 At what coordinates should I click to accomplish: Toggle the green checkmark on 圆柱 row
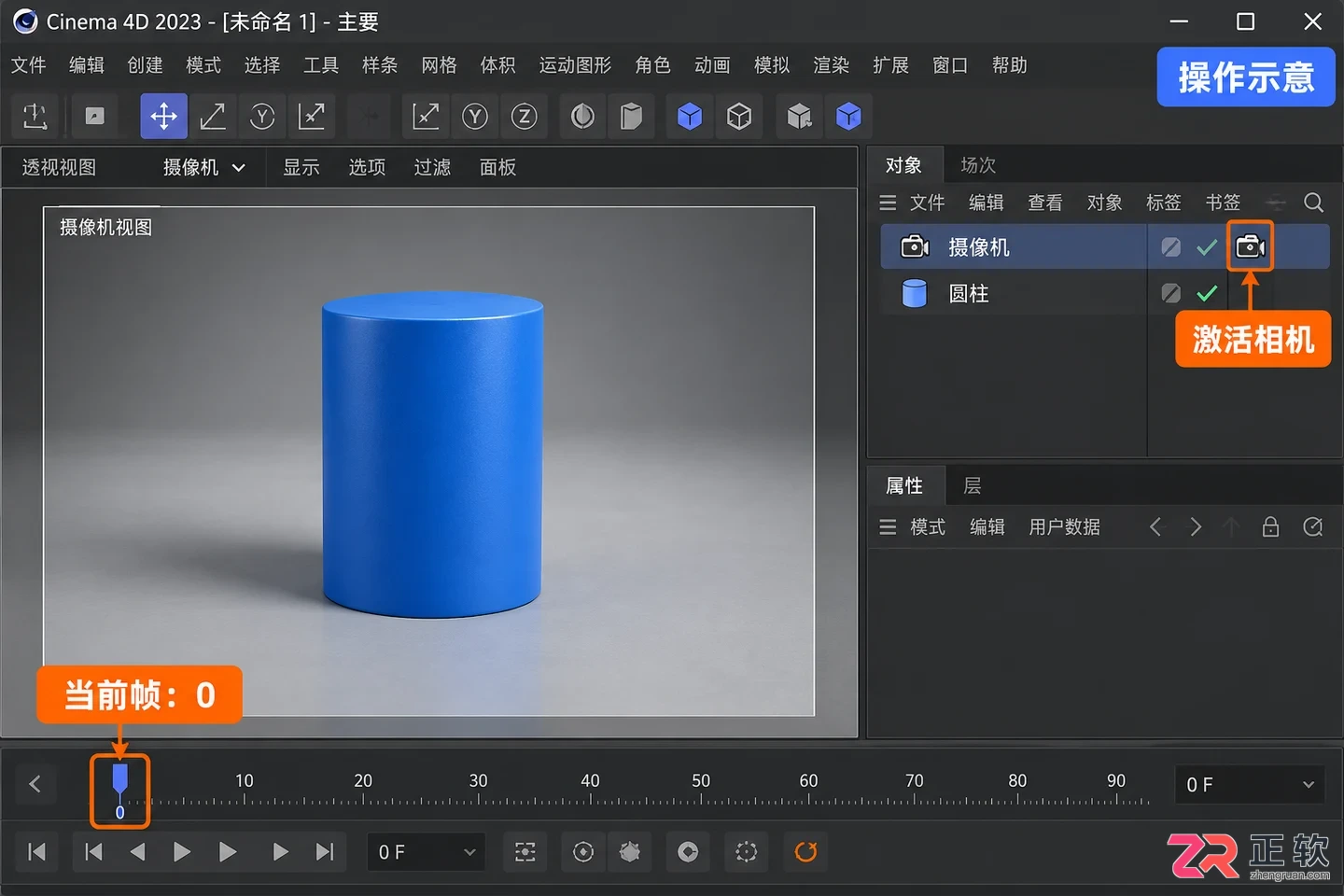pos(1207,294)
